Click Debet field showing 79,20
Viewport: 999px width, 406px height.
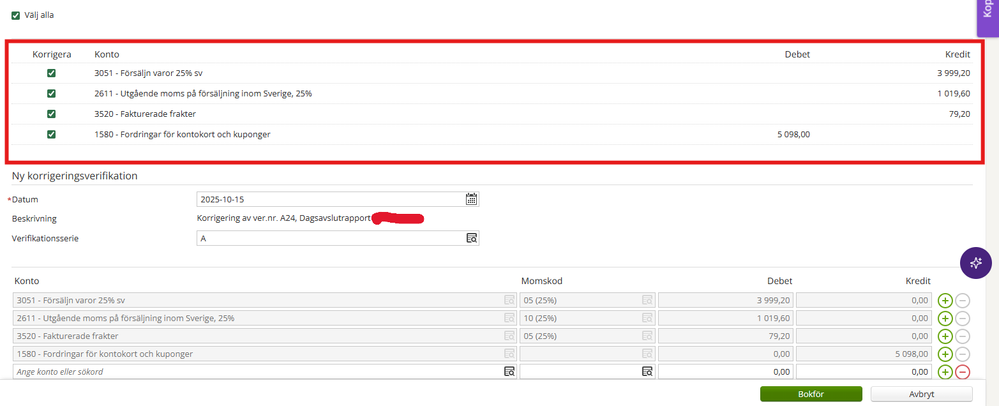pos(726,335)
